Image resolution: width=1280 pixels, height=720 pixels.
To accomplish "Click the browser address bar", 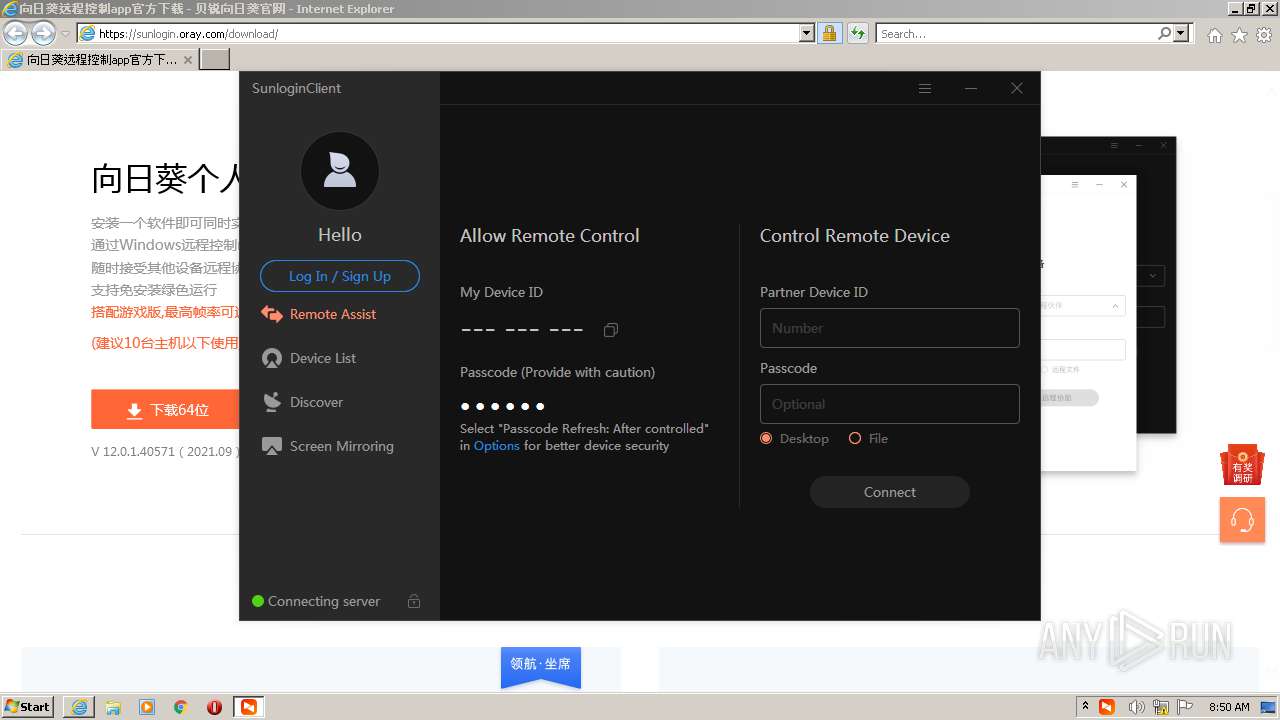I will point(447,33).
